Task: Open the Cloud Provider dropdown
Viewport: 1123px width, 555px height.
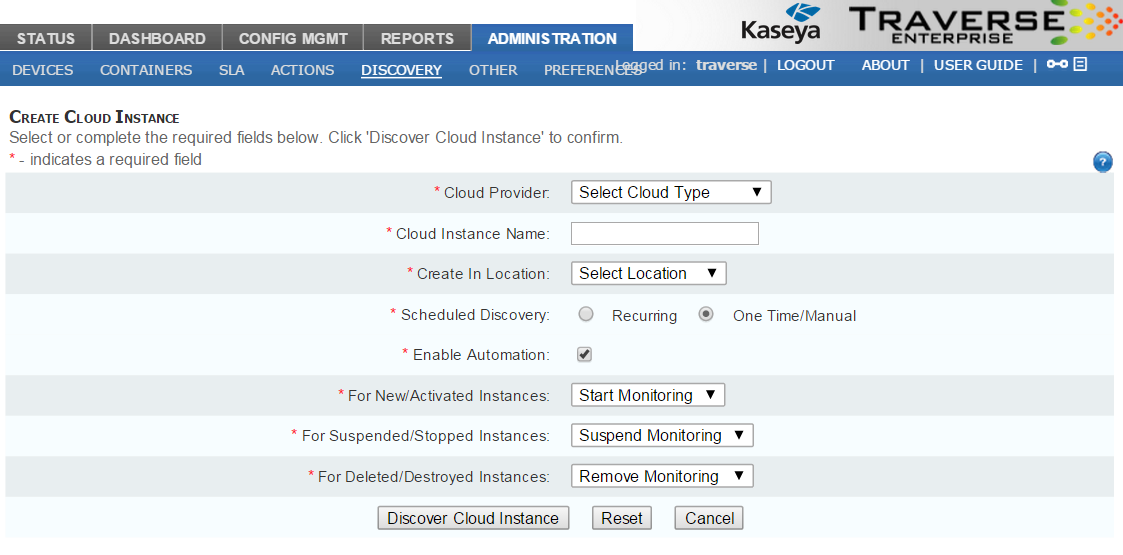Action: [x=671, y=193]
